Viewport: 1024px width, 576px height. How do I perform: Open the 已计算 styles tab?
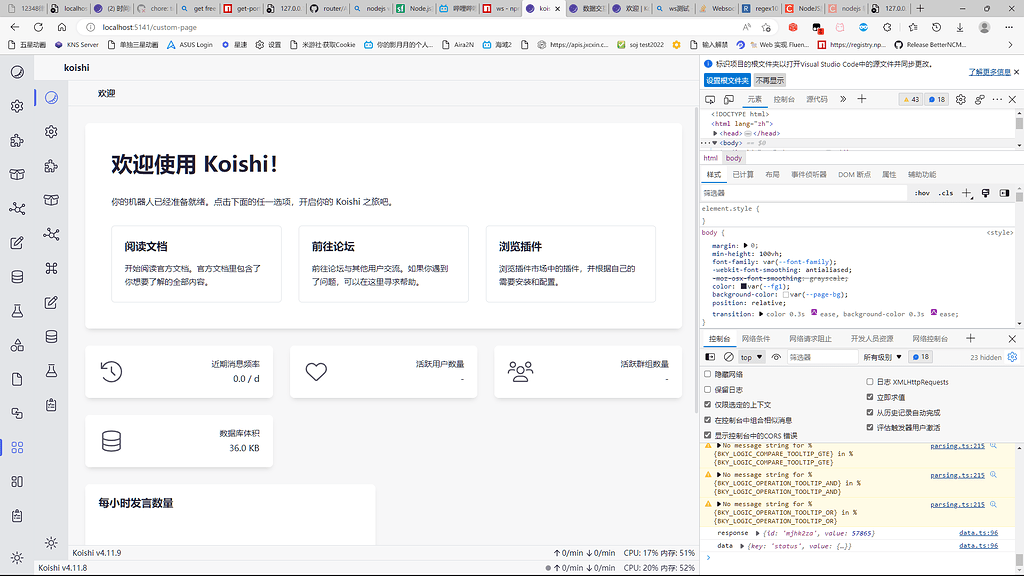point(743,174)
